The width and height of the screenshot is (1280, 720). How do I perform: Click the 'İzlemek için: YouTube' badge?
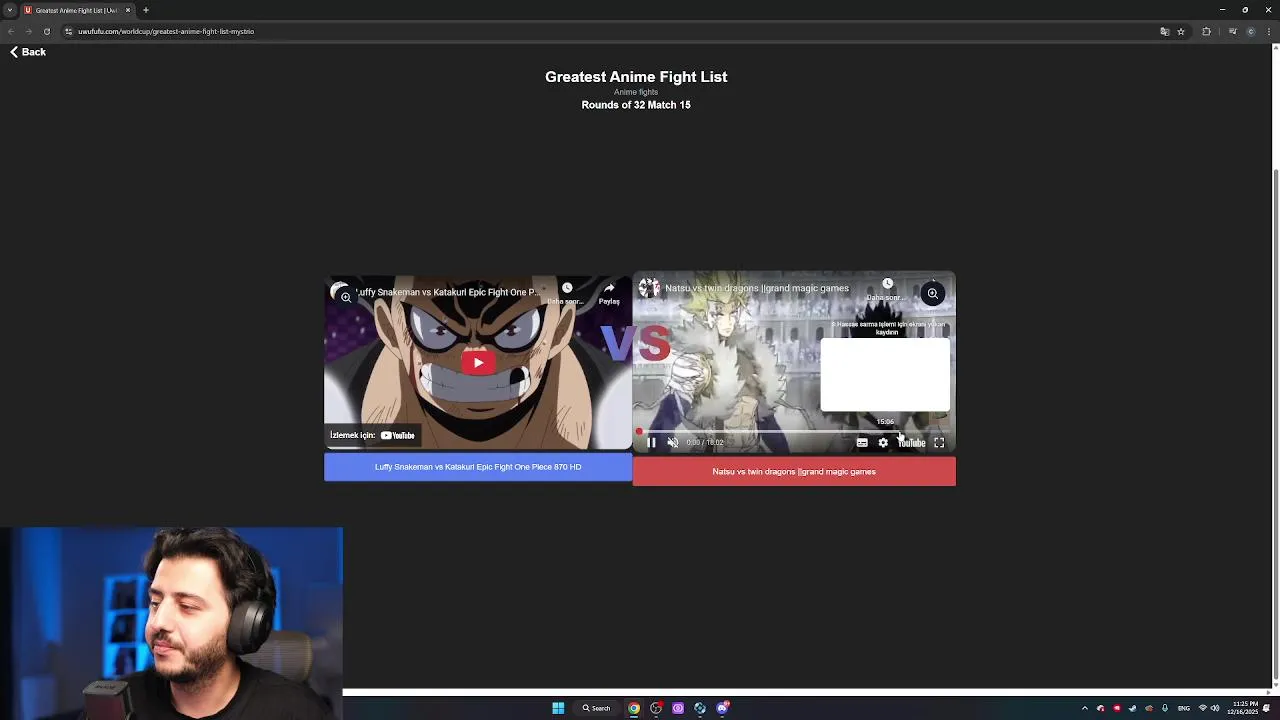point(372,435)
